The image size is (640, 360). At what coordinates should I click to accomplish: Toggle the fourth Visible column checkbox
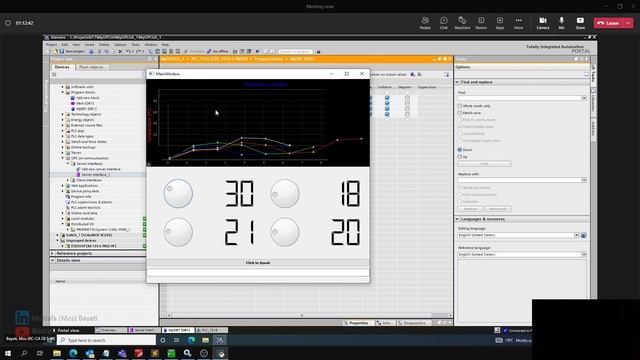coord(387,114)
